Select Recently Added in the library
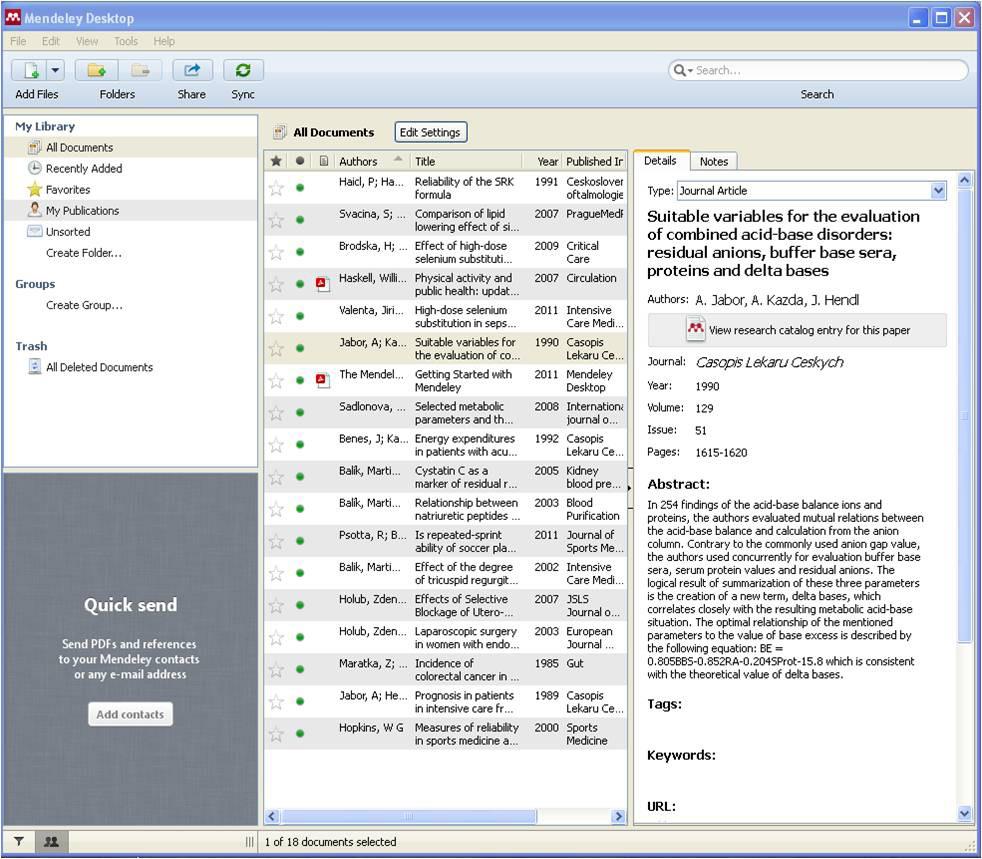982x859 pixels. click(130, 168)
